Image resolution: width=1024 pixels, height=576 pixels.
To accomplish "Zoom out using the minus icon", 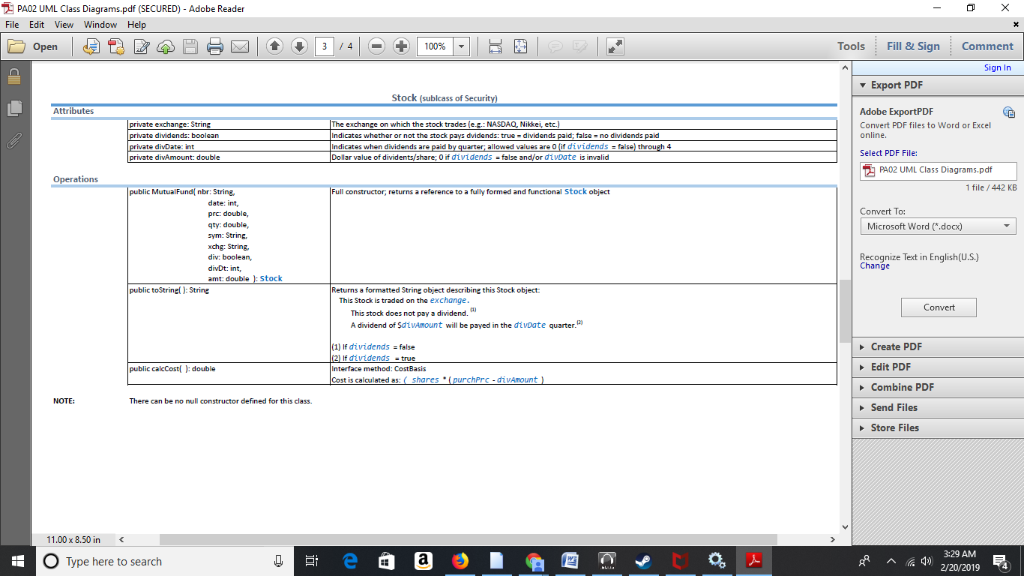I will (377, 46).
